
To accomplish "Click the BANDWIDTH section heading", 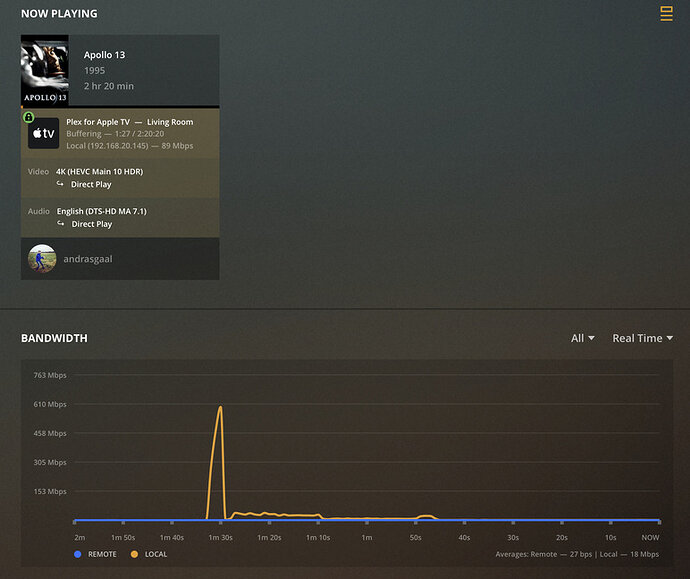I will pos(54,338).
